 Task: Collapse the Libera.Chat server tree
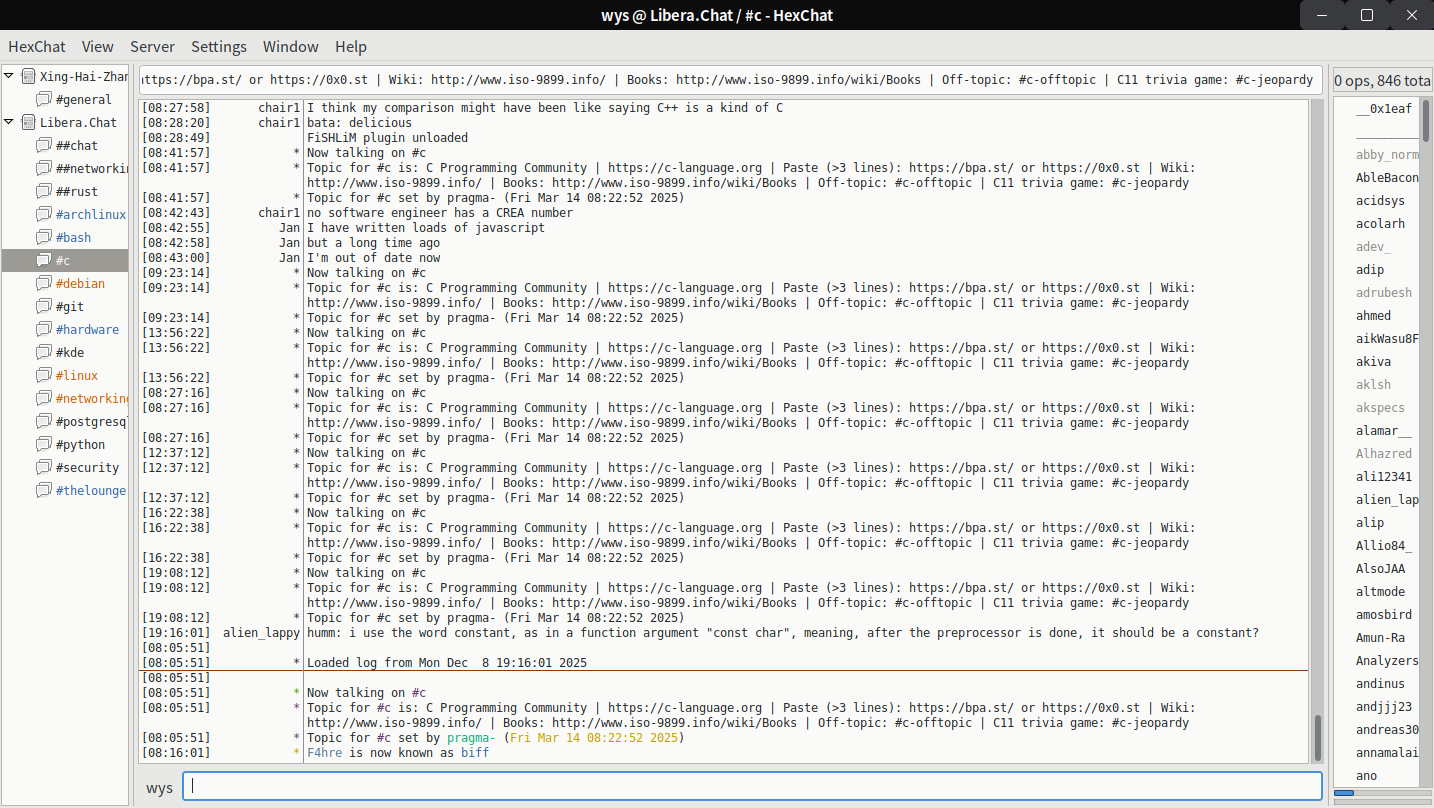click(9, 122)
